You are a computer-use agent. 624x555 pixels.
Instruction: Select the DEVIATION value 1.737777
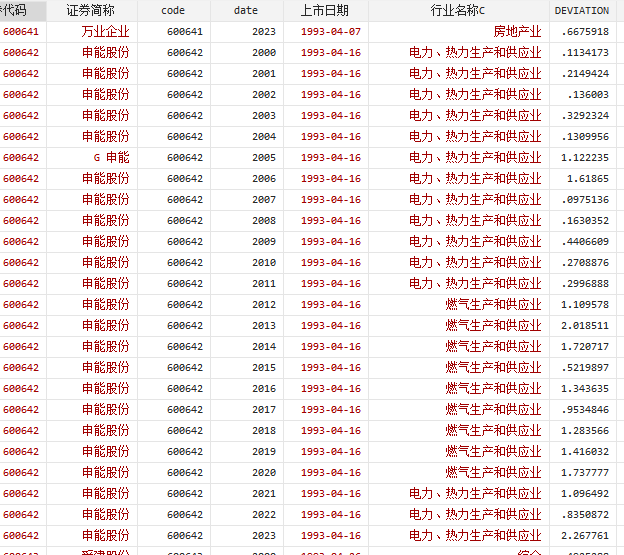coord(584,473)
